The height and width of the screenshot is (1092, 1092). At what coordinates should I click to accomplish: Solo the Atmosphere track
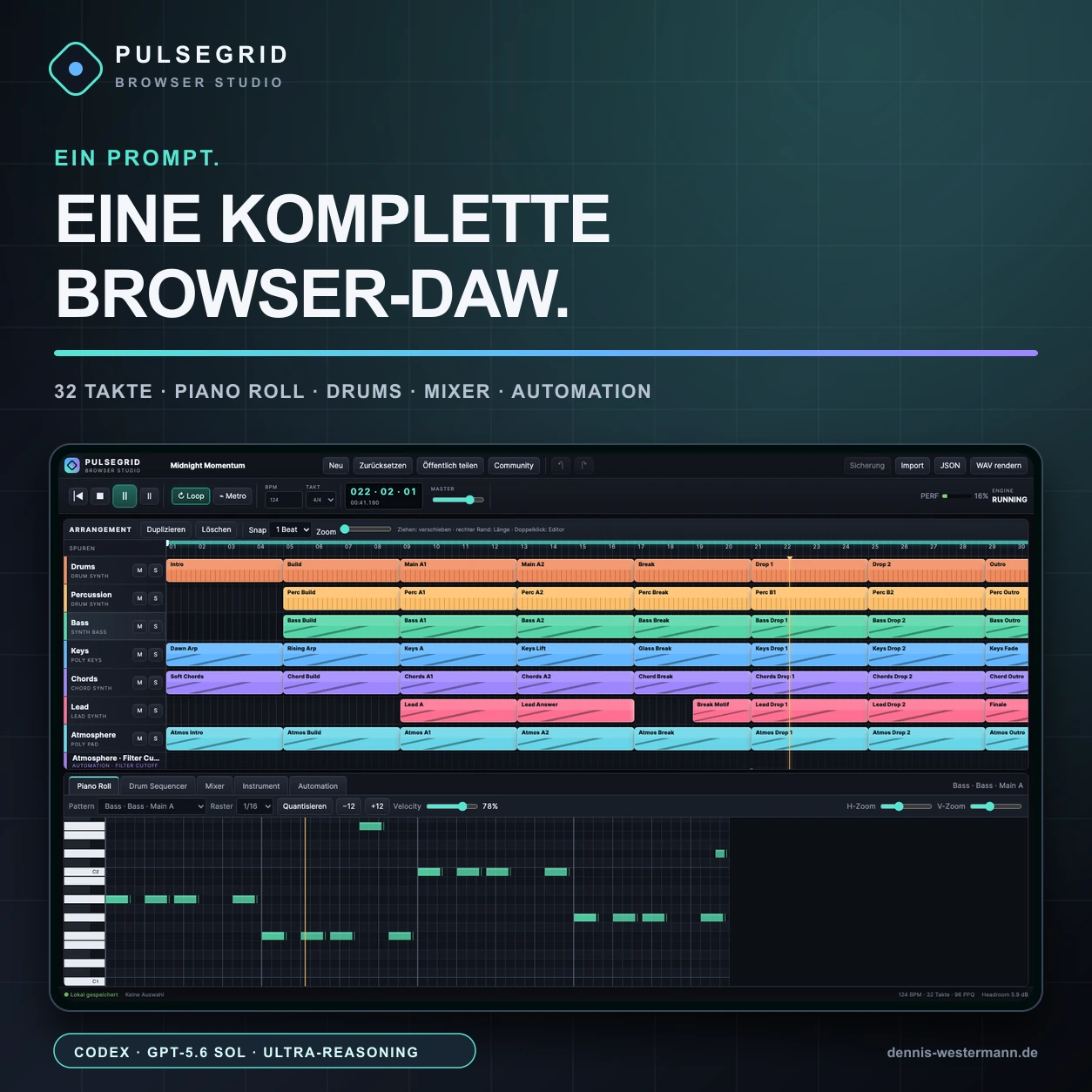(156, 738)
